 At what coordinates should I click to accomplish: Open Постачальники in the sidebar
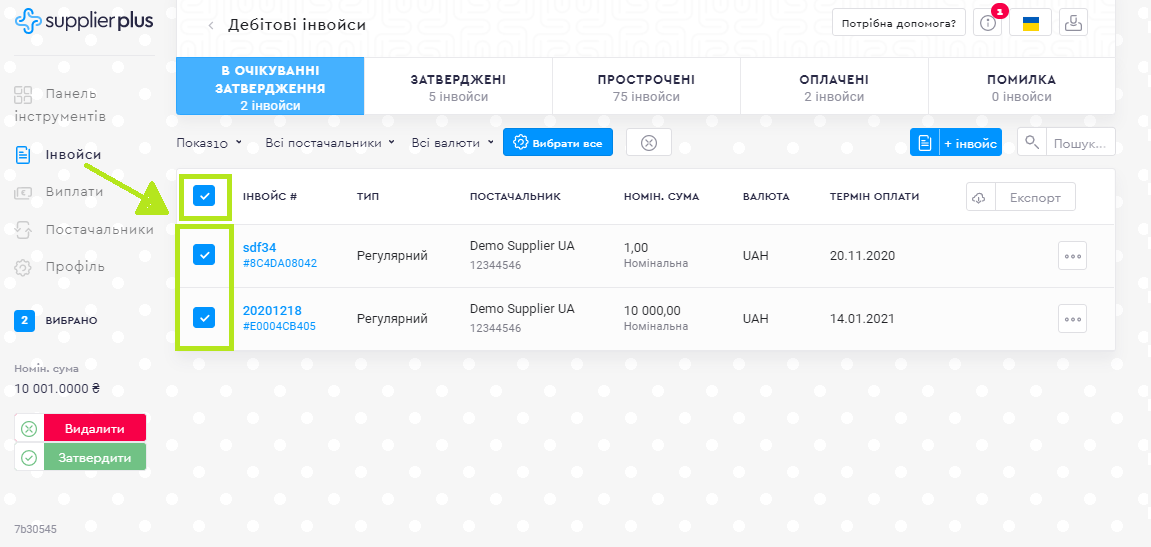(x=99, y=229)
